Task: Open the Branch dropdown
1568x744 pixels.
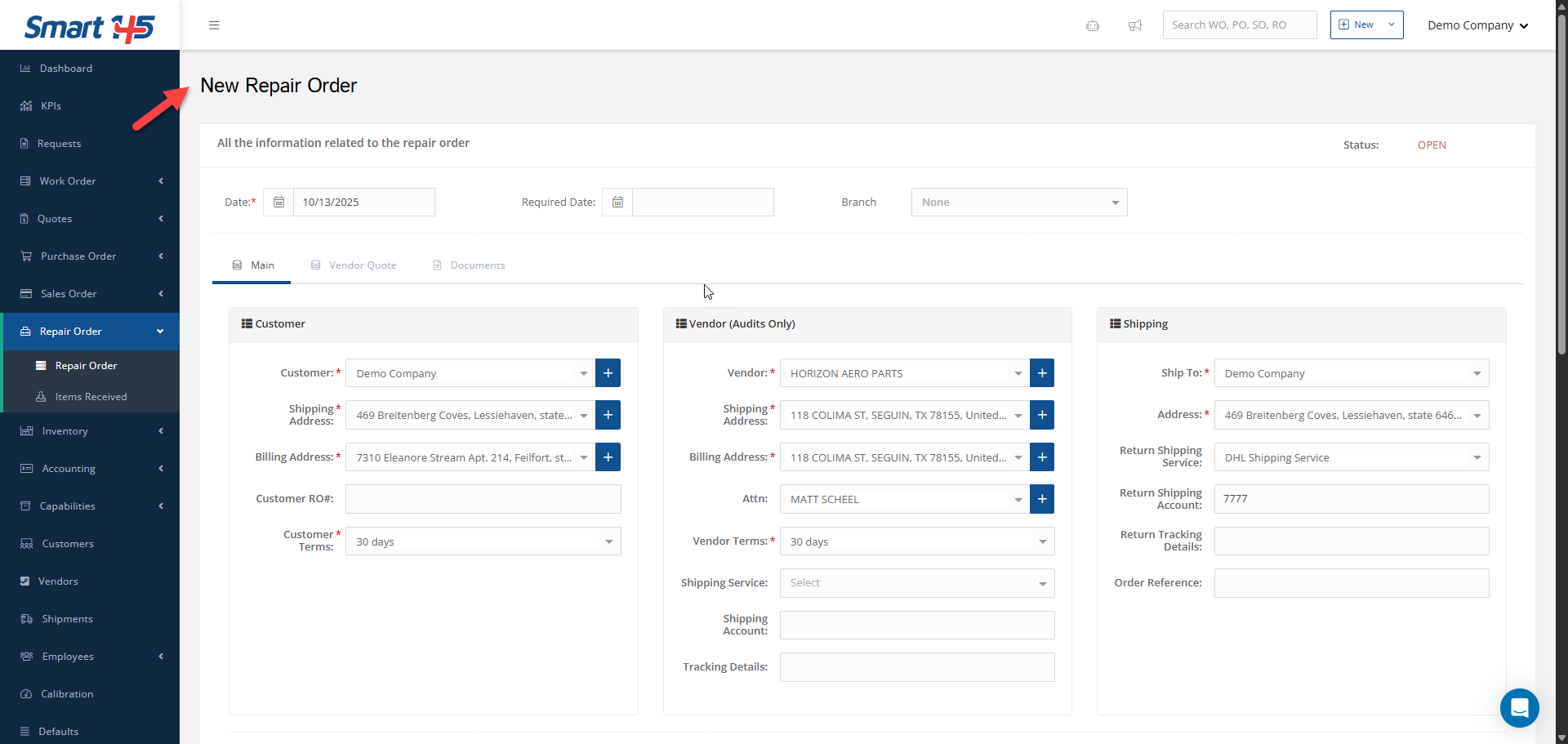Action: pos(1018,203)
